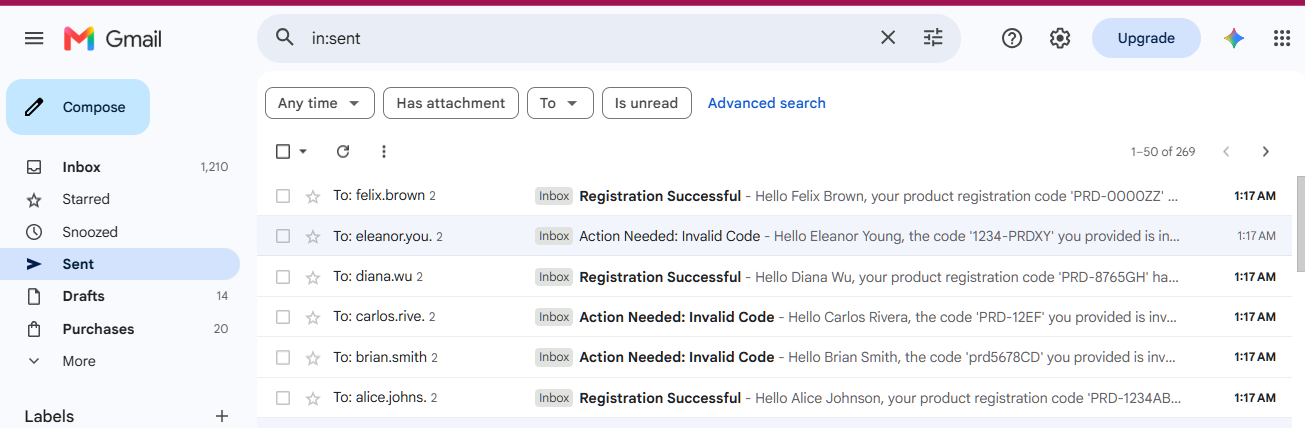Open Google apps grid icon
Viewport: 1305px width, 428px height.
pos(1282,38)
